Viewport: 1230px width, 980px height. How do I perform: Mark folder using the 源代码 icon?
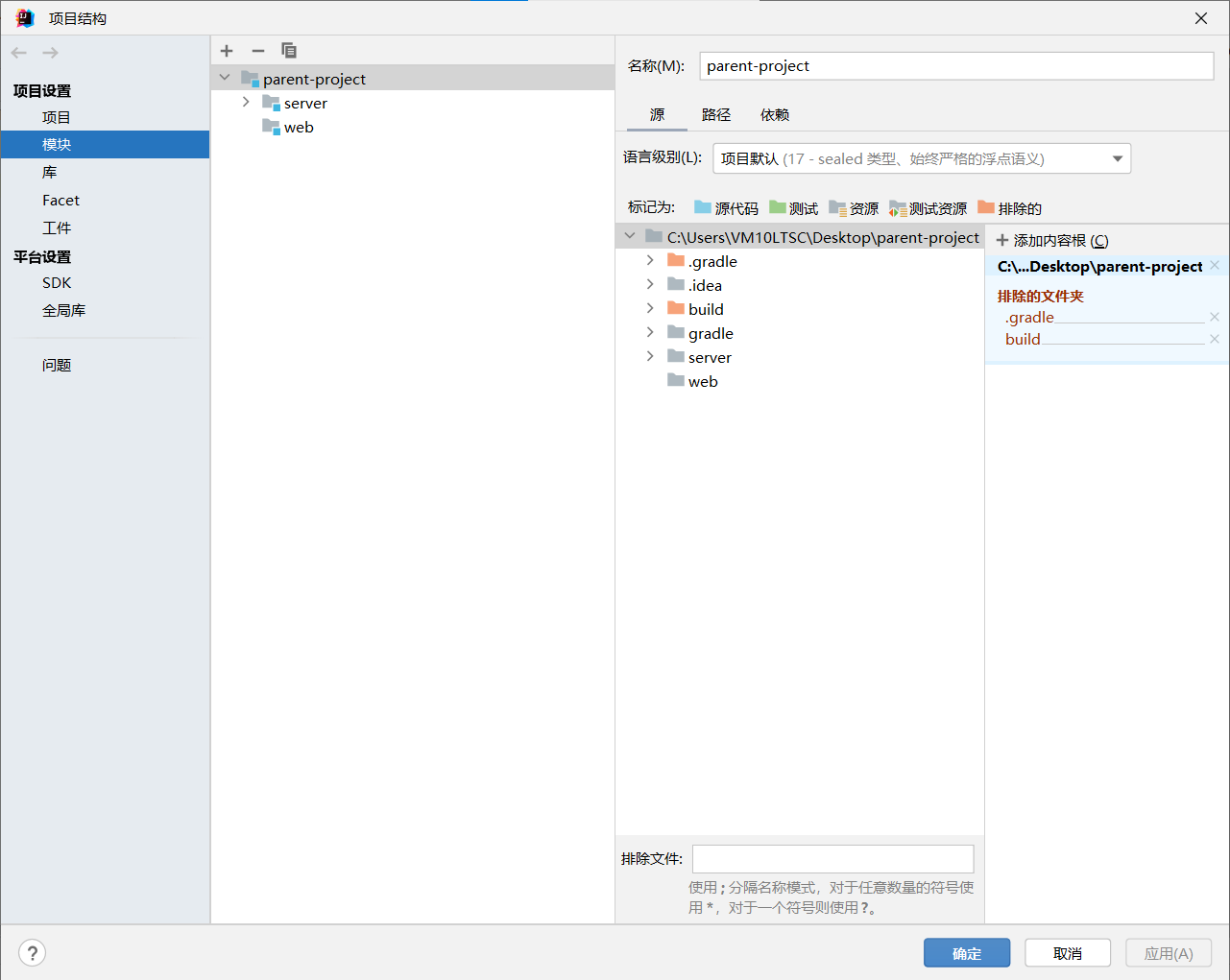[702, 207]
